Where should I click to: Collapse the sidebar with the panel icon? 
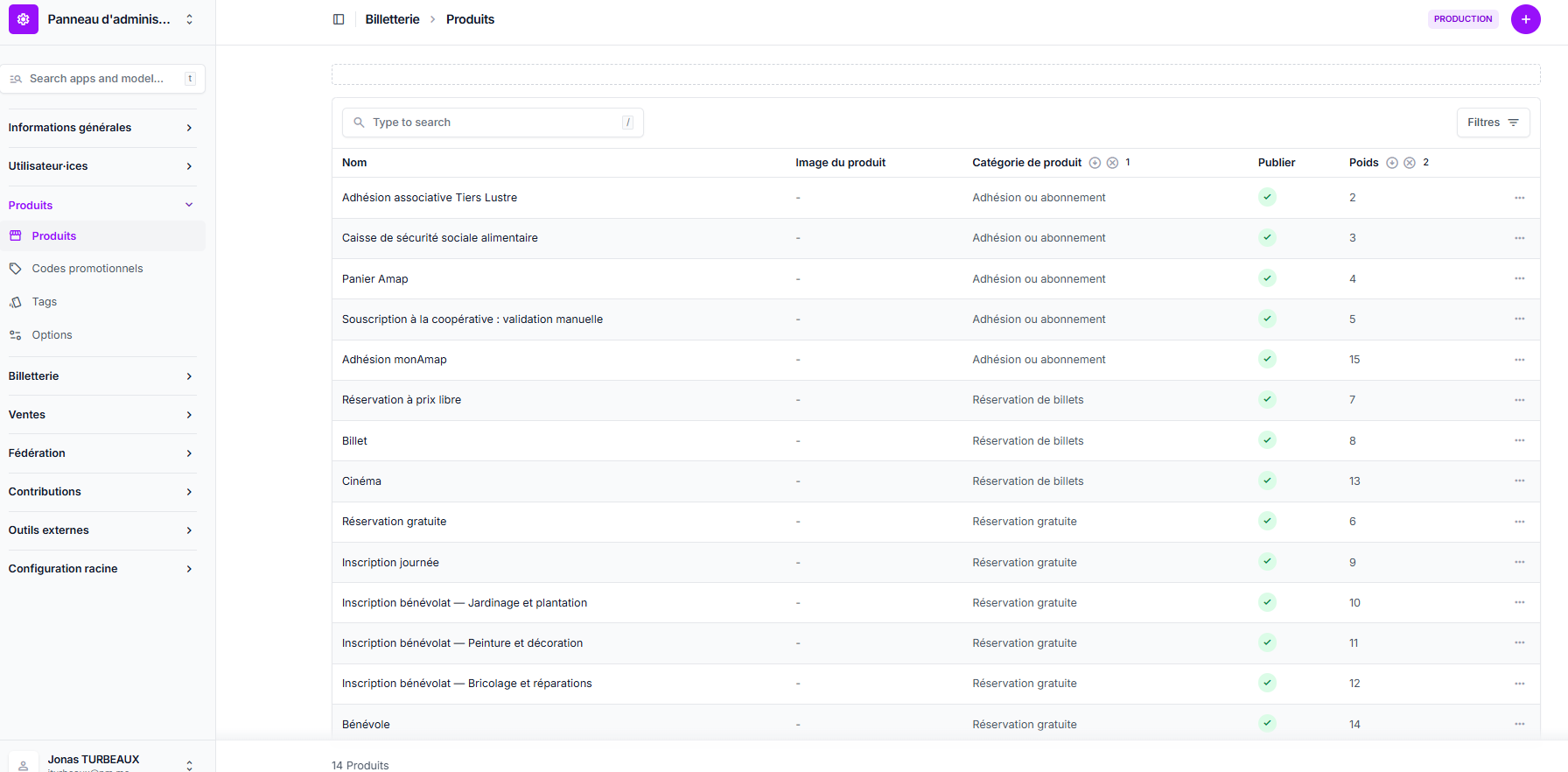coord(339,19)
